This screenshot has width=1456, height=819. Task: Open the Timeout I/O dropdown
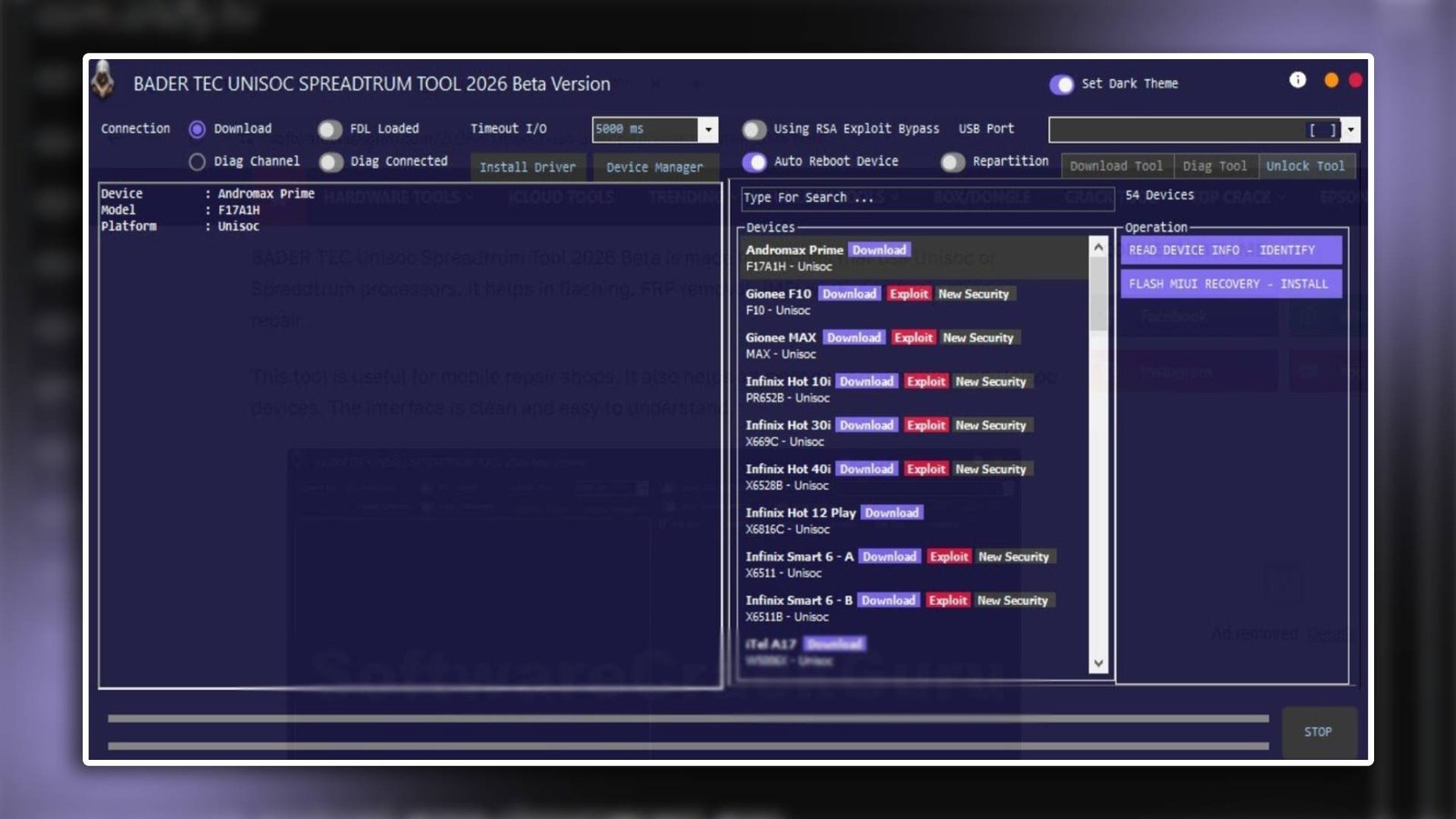point(708,130)
